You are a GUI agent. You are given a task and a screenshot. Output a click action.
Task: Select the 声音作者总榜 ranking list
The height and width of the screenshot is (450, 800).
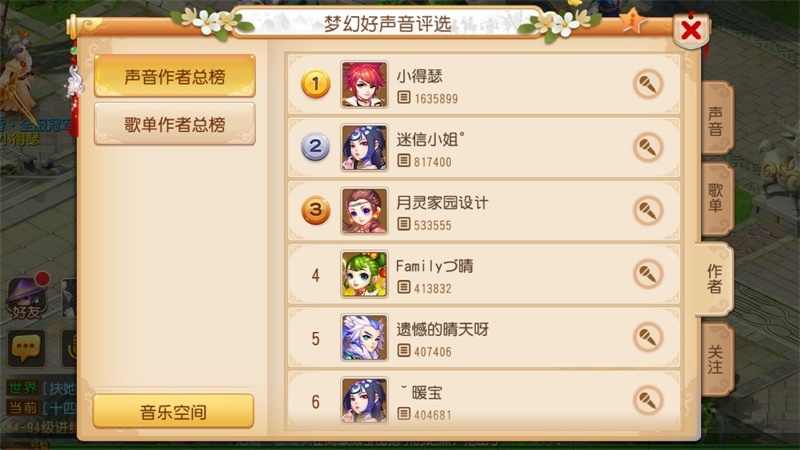[x=174, y=77]
